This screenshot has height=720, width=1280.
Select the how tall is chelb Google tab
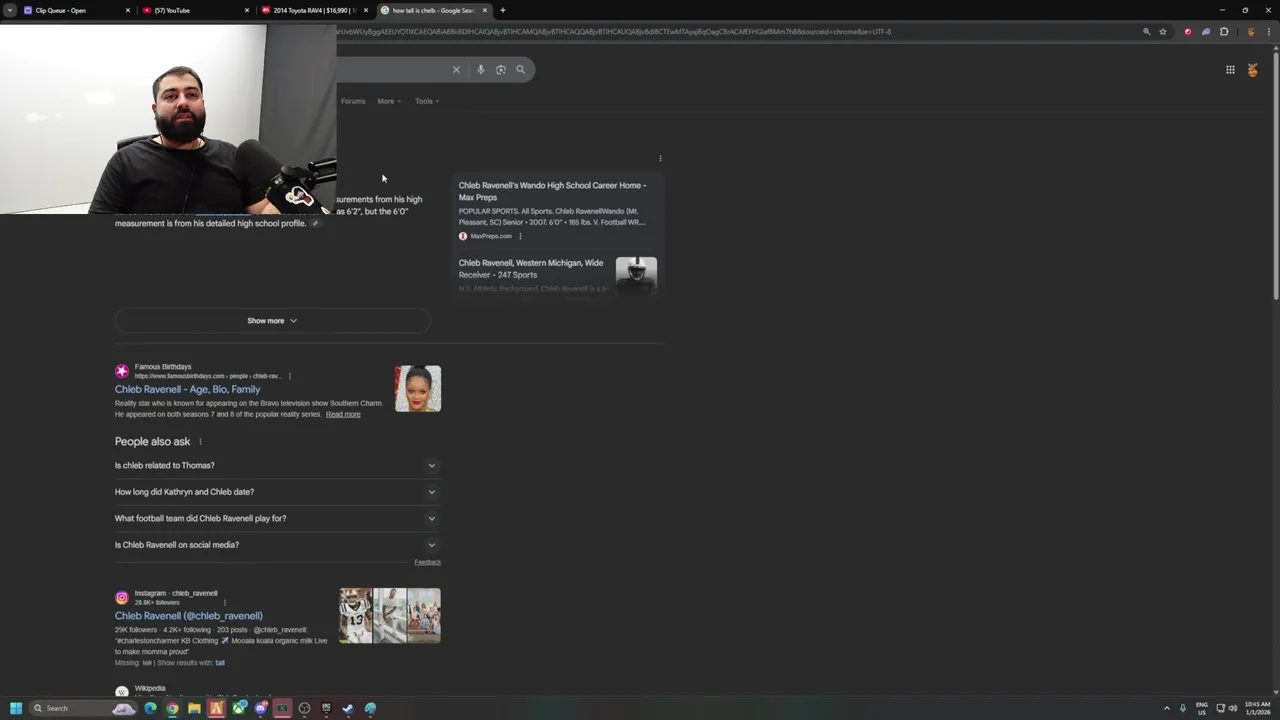coord(433,10)
